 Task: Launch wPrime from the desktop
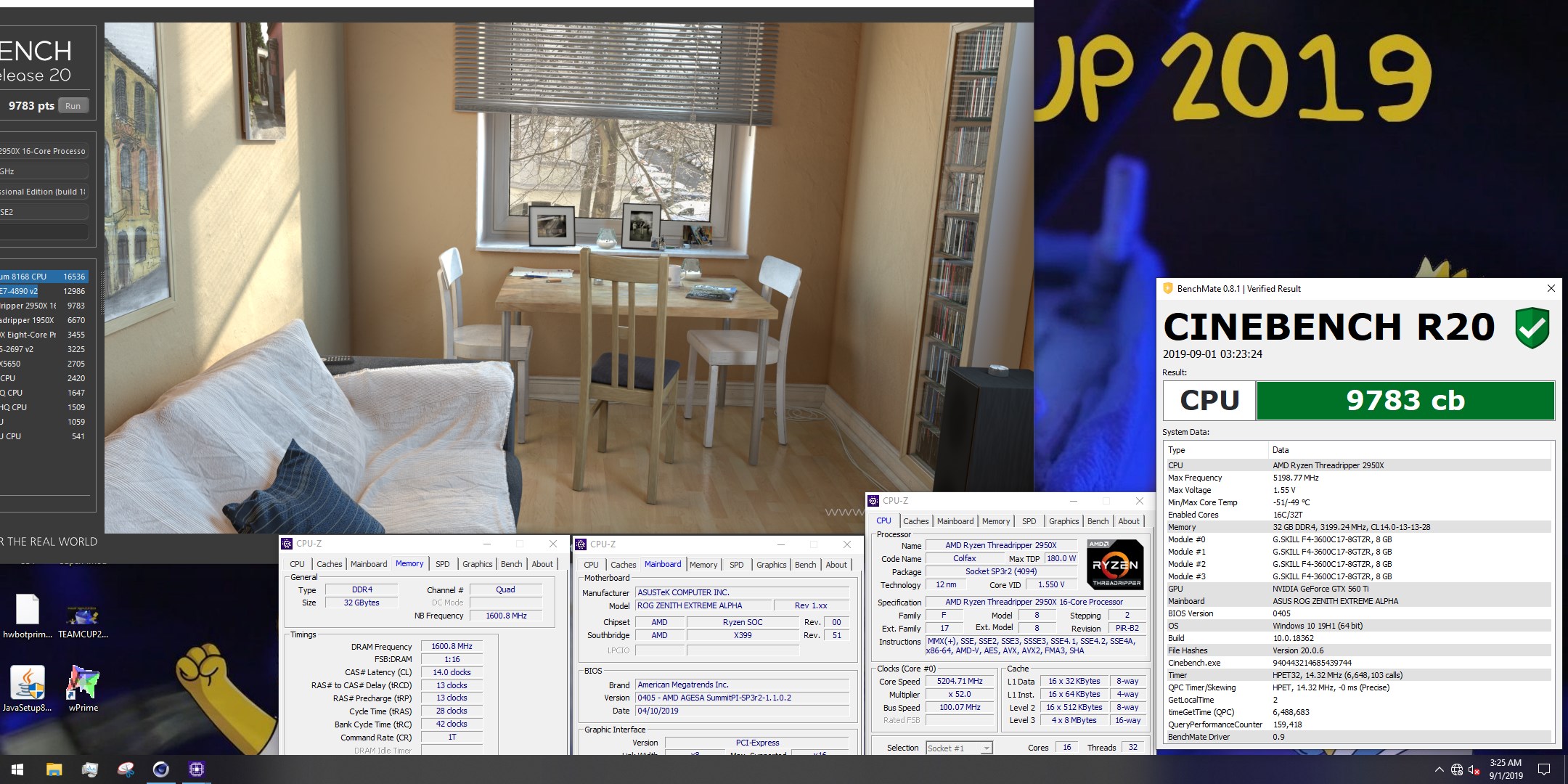[x=82, y=682]
